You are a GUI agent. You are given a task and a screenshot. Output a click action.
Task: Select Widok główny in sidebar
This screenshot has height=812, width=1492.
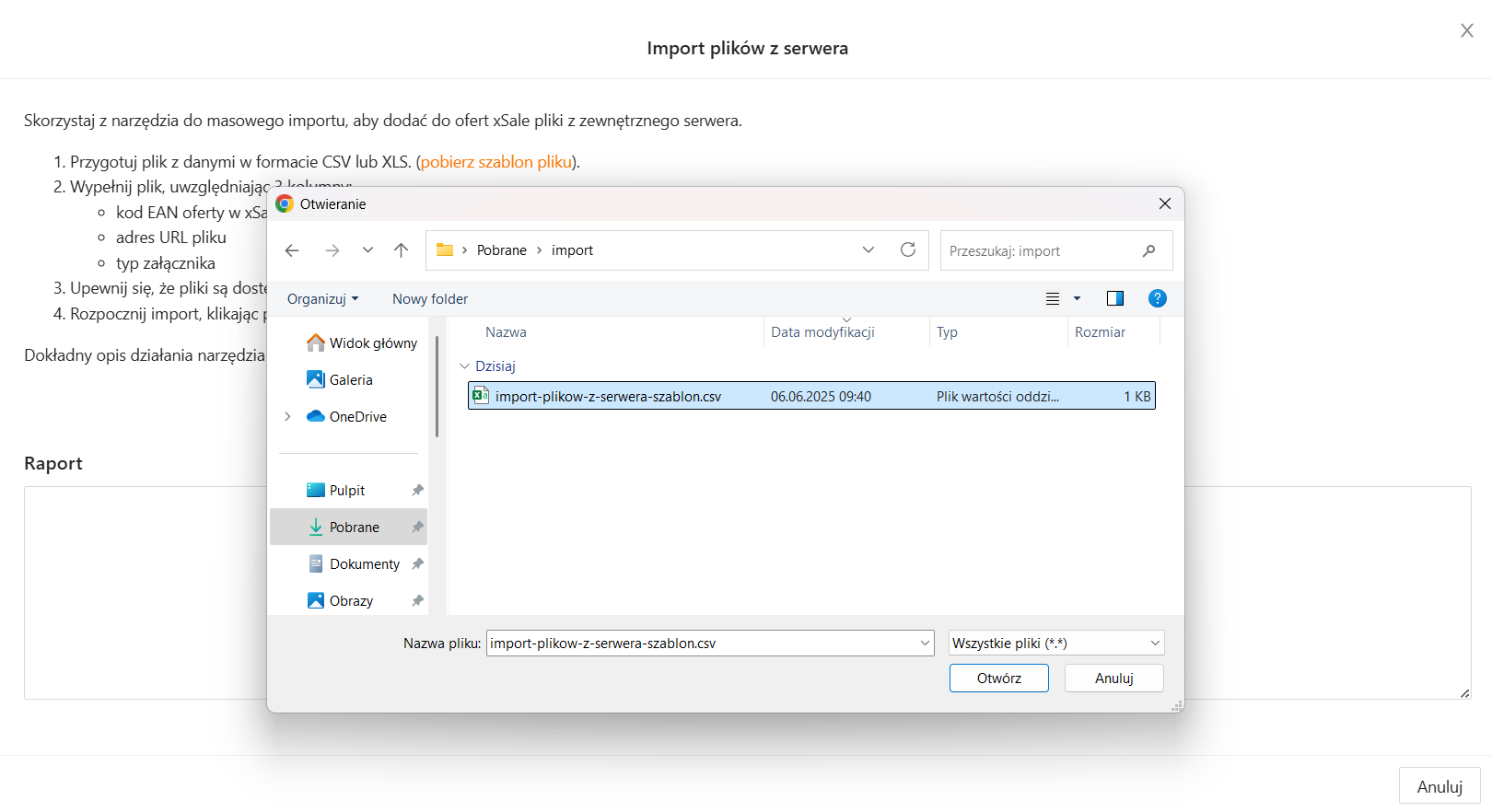pos(372,343)
